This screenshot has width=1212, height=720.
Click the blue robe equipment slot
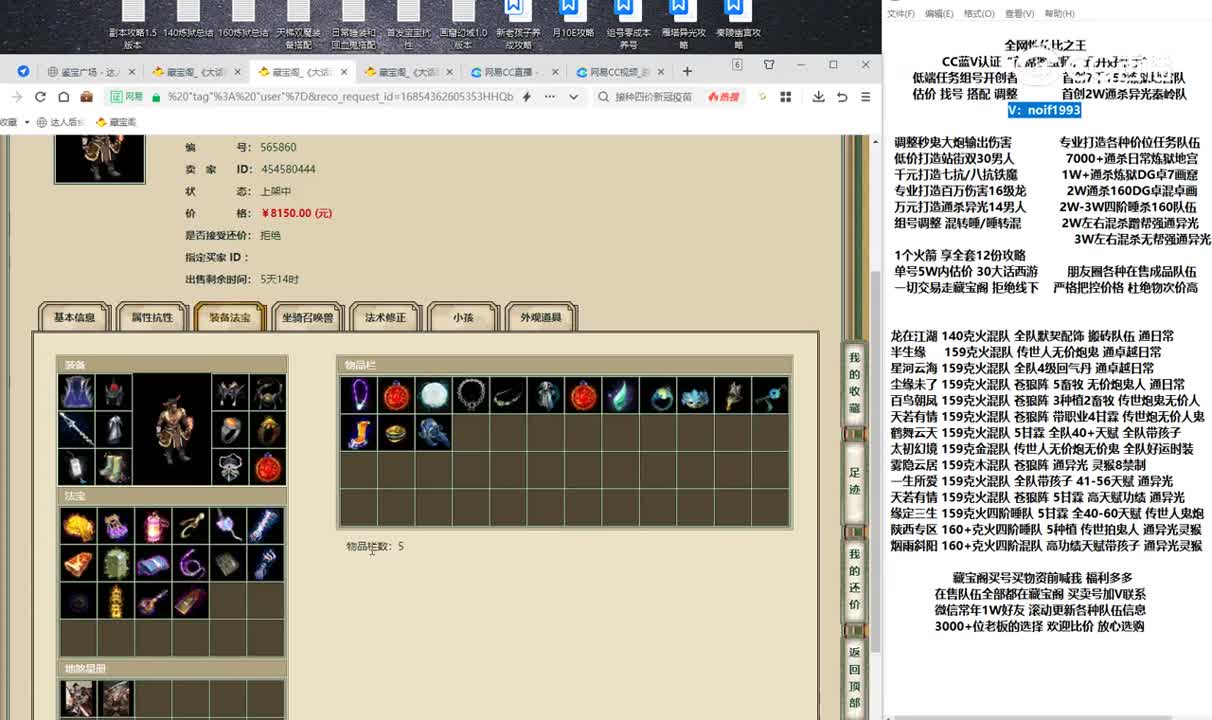pos(77,393)
